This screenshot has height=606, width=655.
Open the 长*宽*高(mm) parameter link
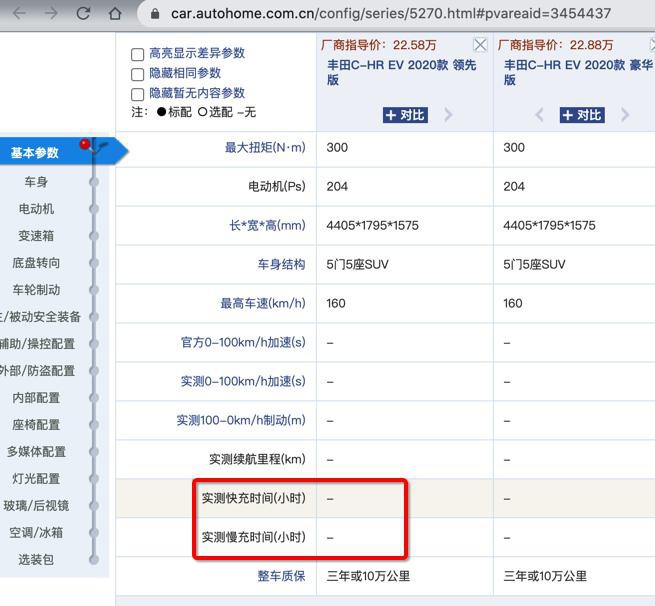pyautogui.click(x=267, y=226)
